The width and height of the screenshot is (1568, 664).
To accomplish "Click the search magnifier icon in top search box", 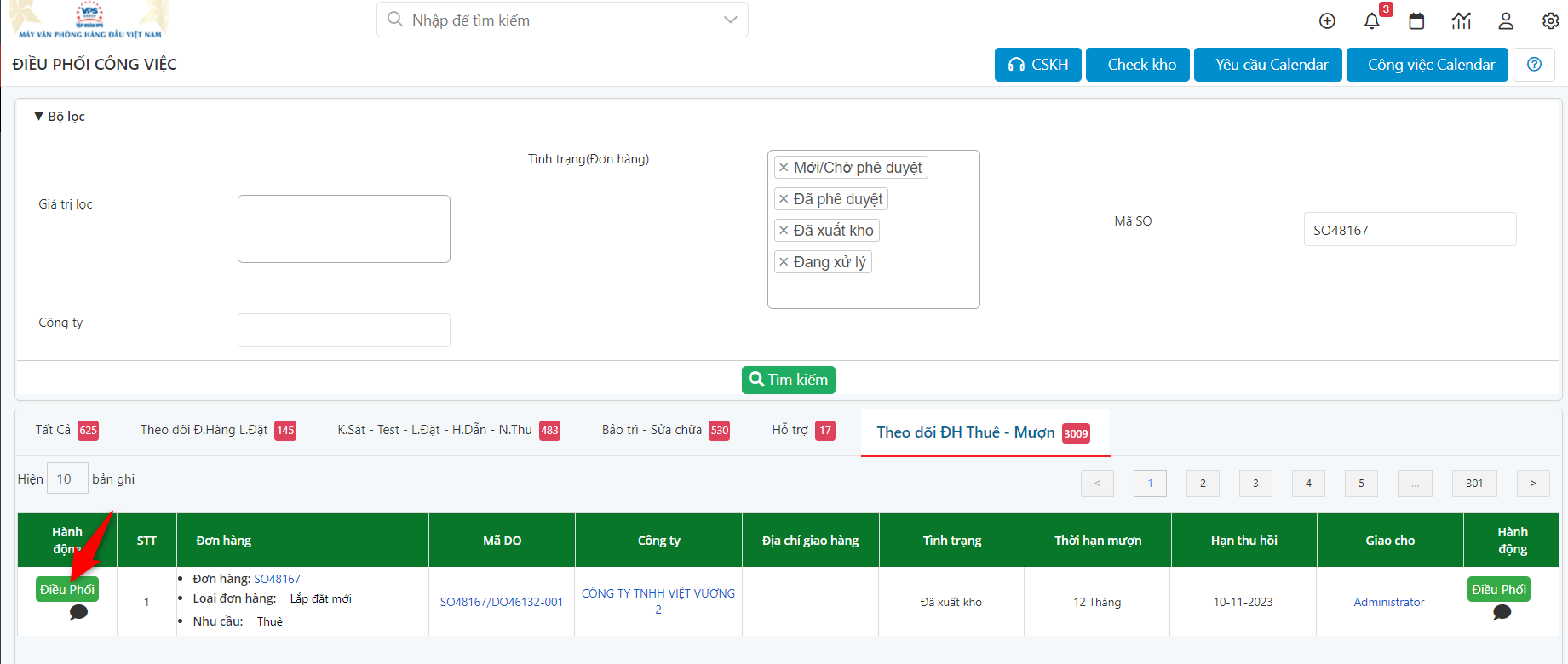I will tap(395, 20).
